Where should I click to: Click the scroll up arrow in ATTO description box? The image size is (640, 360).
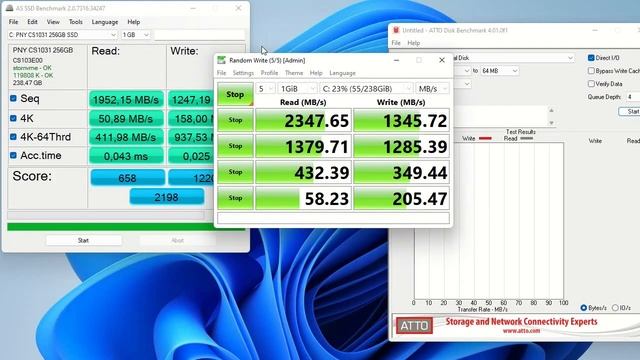coord(551,110)
